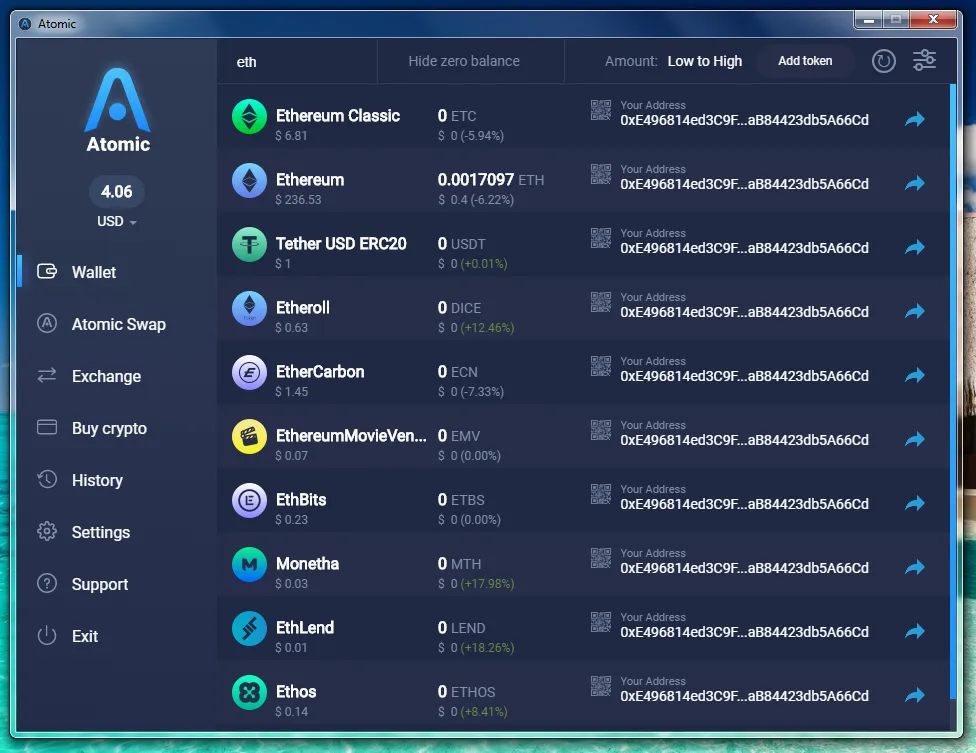Click the send arrow for Tether USD ERC20
976x753 pixels.
(914, 247)
